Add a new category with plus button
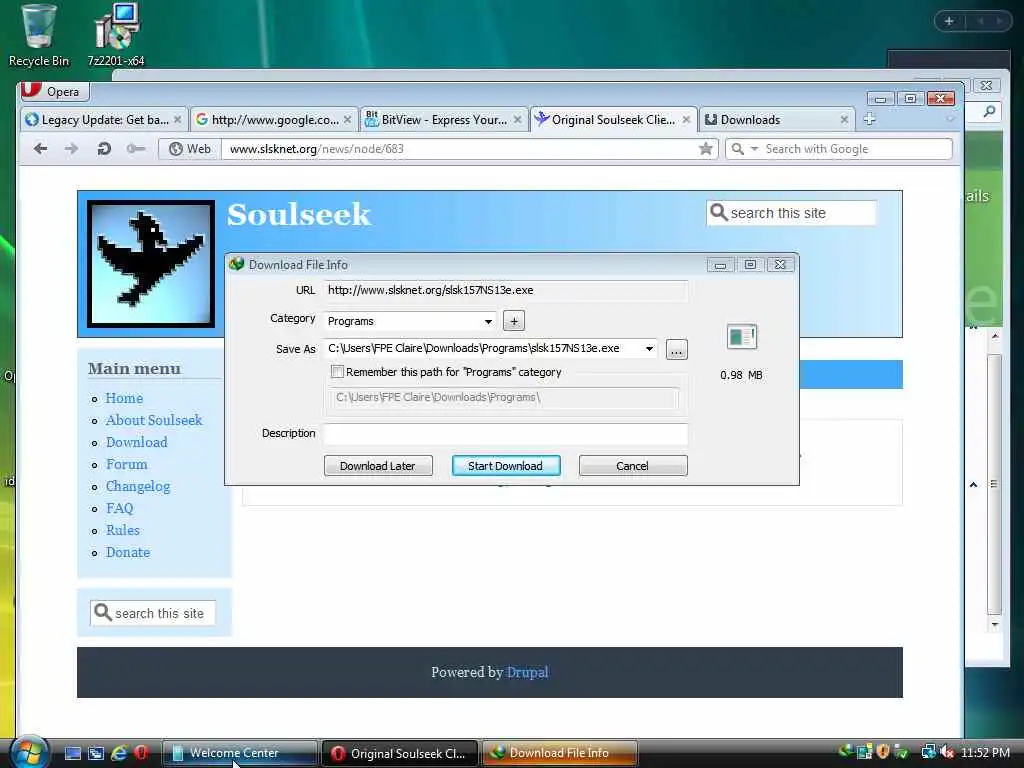This screenshot has width=1024, height=768. tap(514, 321)
